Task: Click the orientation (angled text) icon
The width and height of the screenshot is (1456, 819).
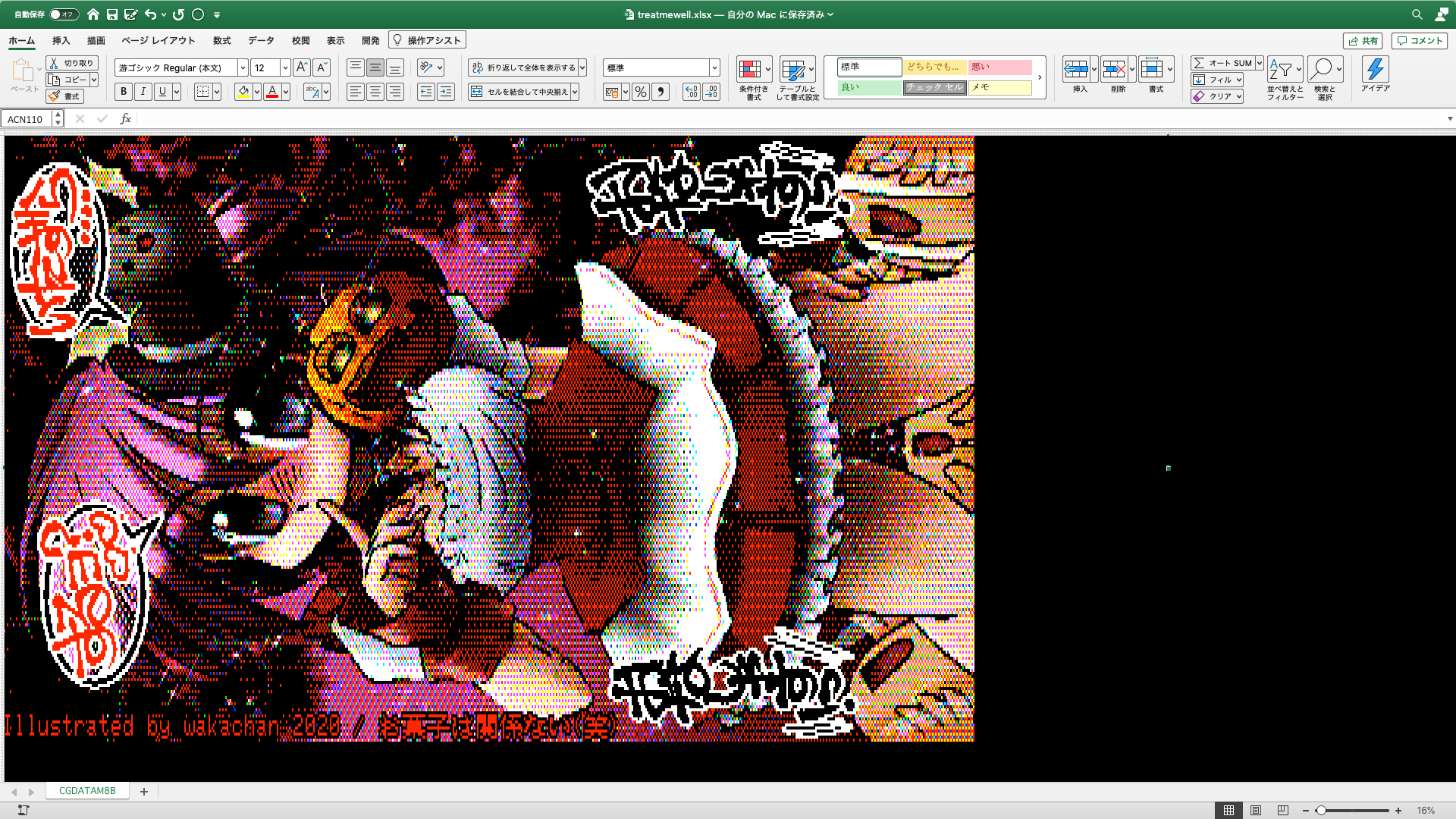Action: [426, 67]
